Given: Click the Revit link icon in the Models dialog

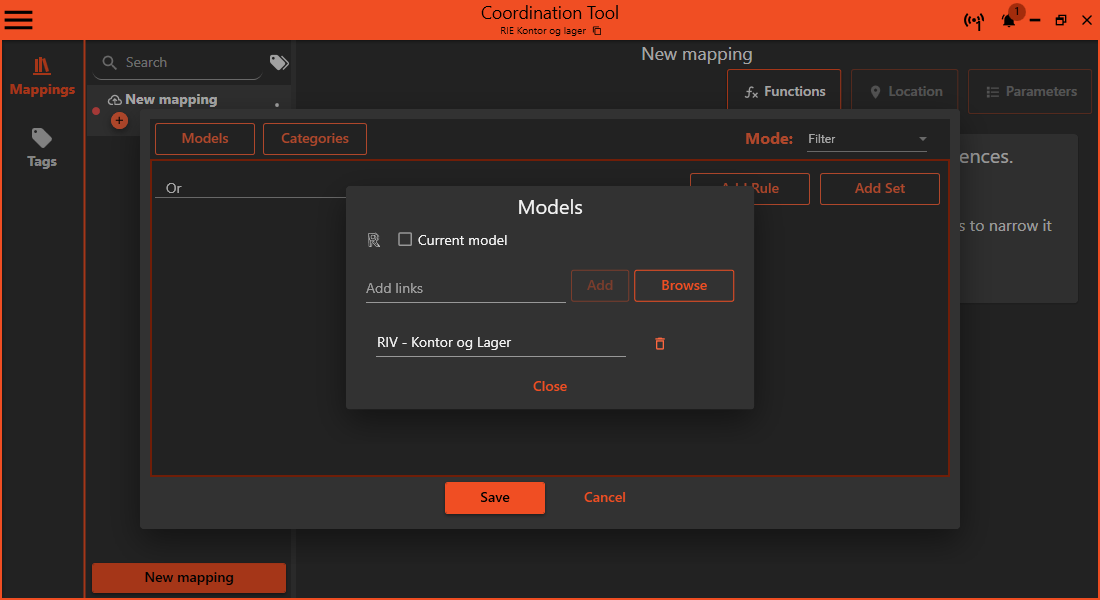Looking at the screenshot, I should [x=374, y=240].
